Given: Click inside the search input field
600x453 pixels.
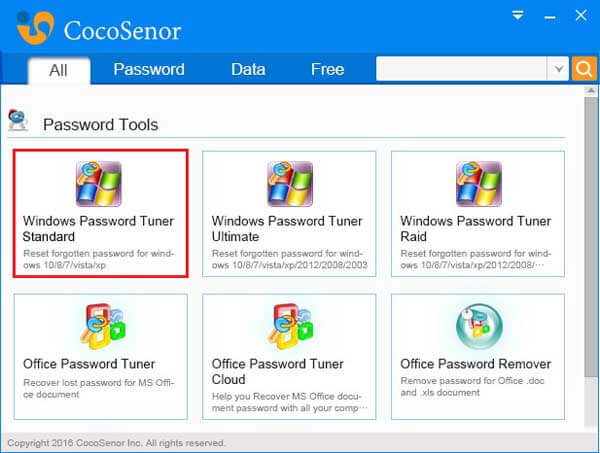Looking at the screenshot, I should (461, 69).
